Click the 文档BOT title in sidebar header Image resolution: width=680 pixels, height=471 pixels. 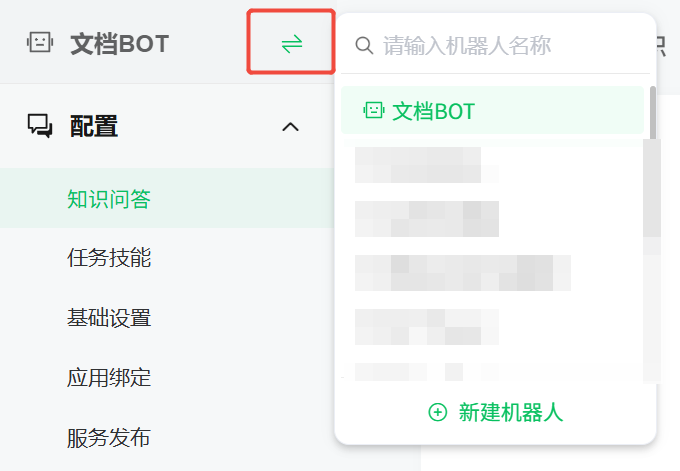(120, 43)
